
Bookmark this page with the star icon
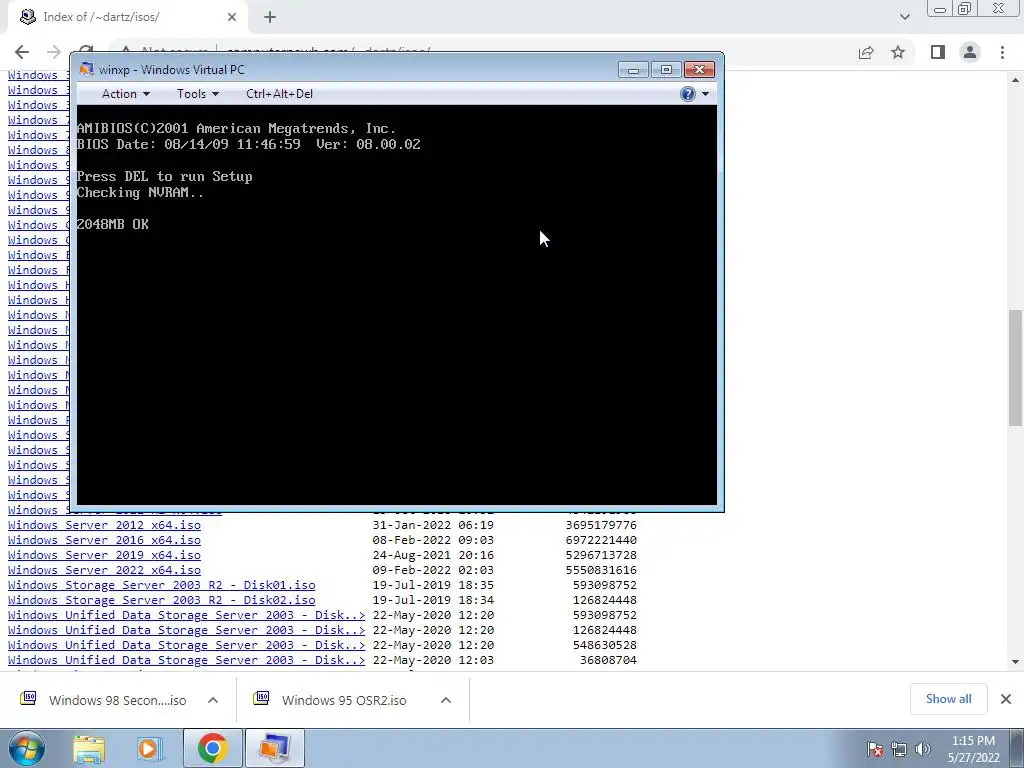(x=898, y=52)
